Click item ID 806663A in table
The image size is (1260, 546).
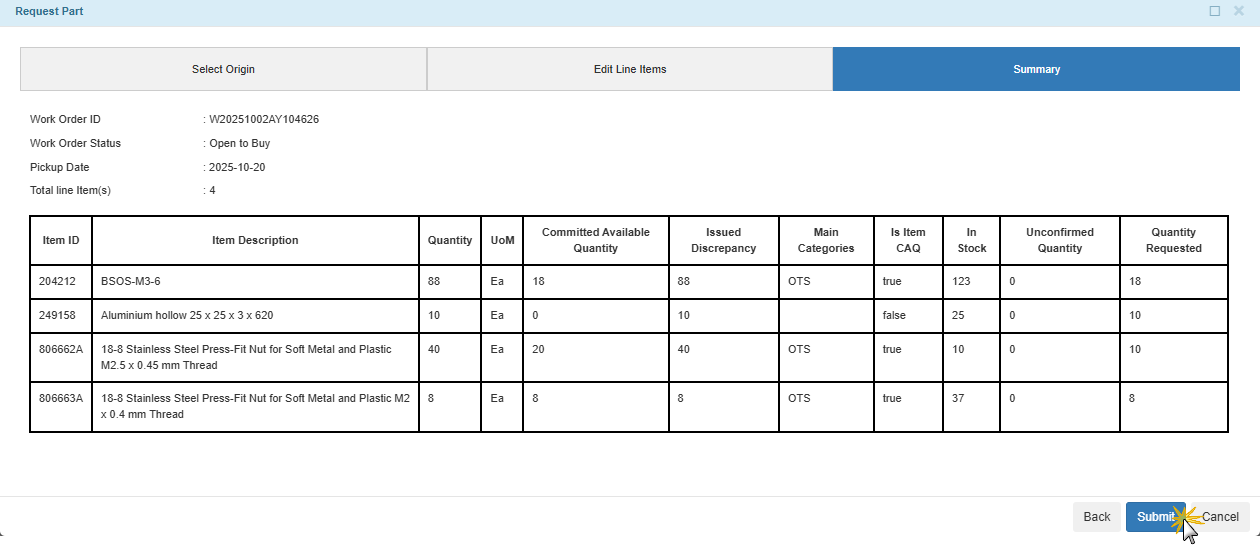click(61, 399)
